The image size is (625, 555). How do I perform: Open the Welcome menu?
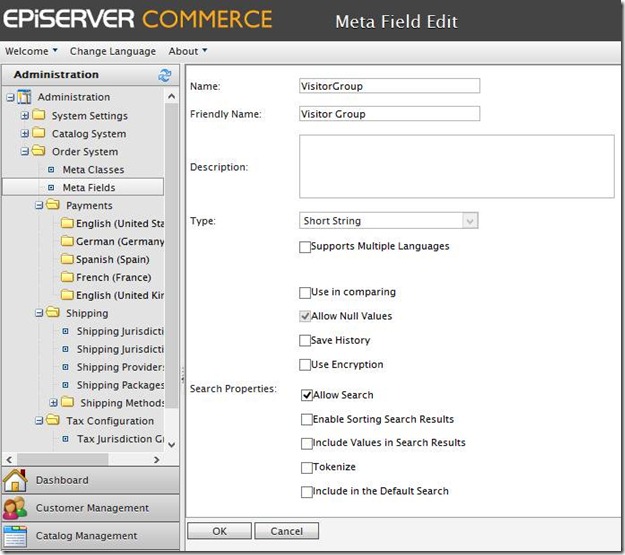point(31,51)
